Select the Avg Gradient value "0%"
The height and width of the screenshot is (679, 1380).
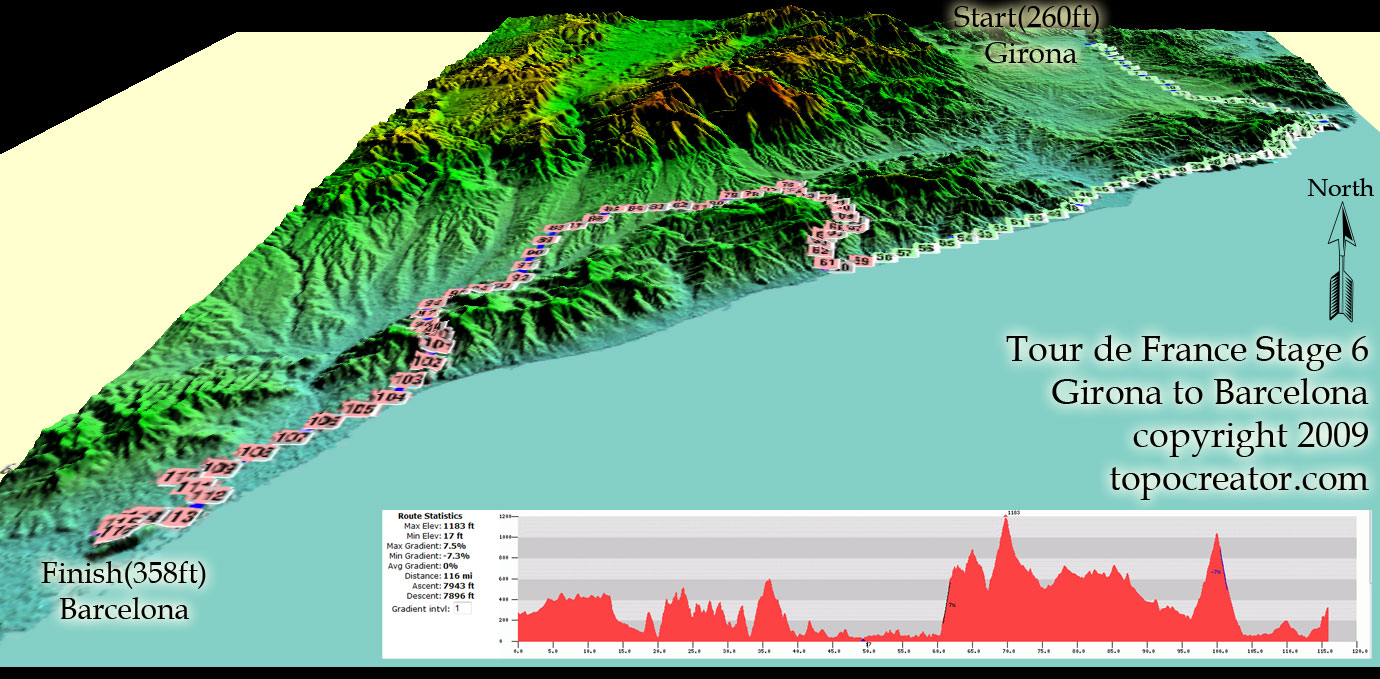[x=450, y=566]
